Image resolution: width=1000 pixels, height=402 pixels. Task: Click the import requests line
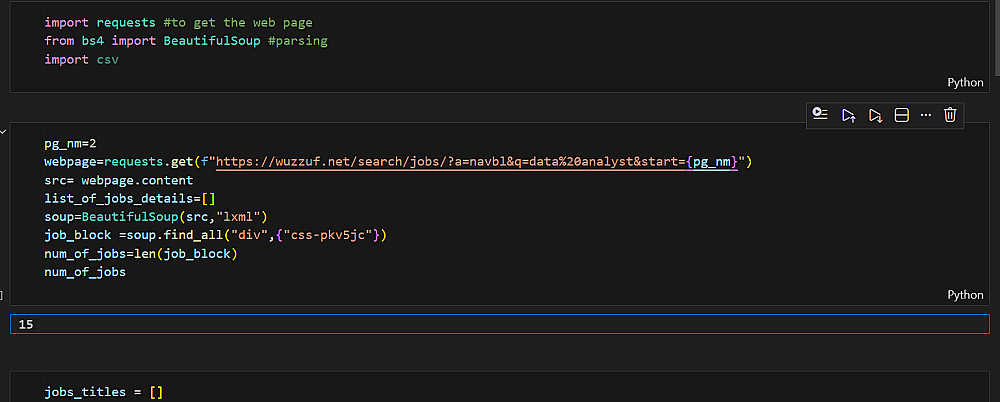(100, 22)
